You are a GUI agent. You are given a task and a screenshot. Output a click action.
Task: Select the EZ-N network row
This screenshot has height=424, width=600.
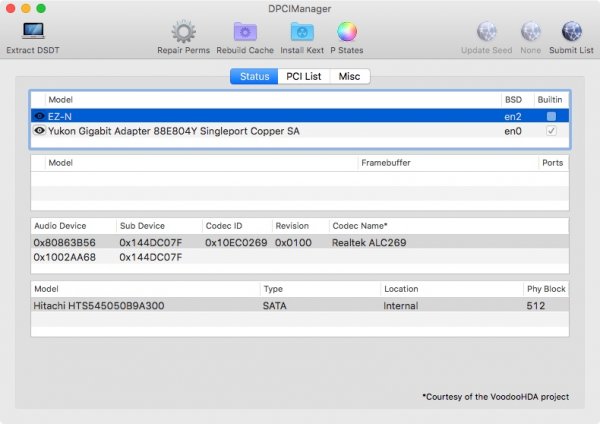pos(300,116)
